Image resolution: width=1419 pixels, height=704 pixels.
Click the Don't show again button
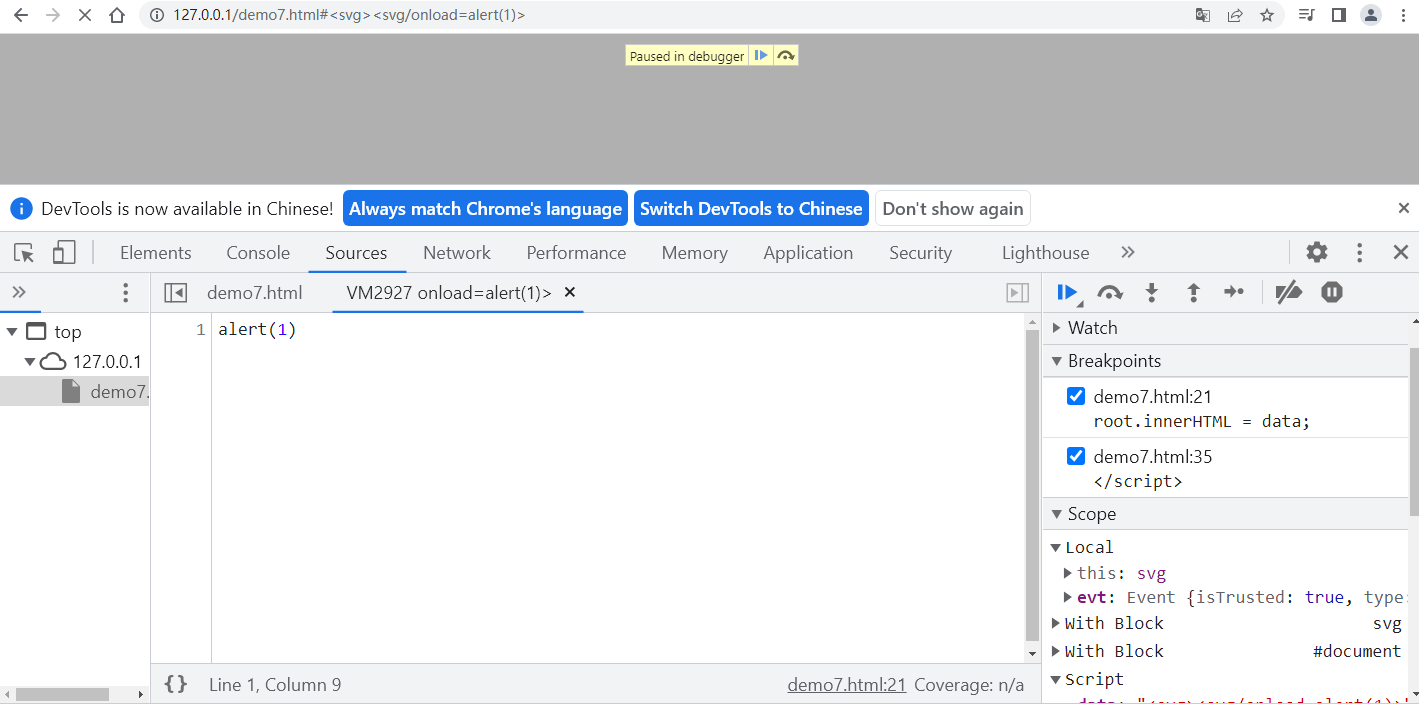953,208
